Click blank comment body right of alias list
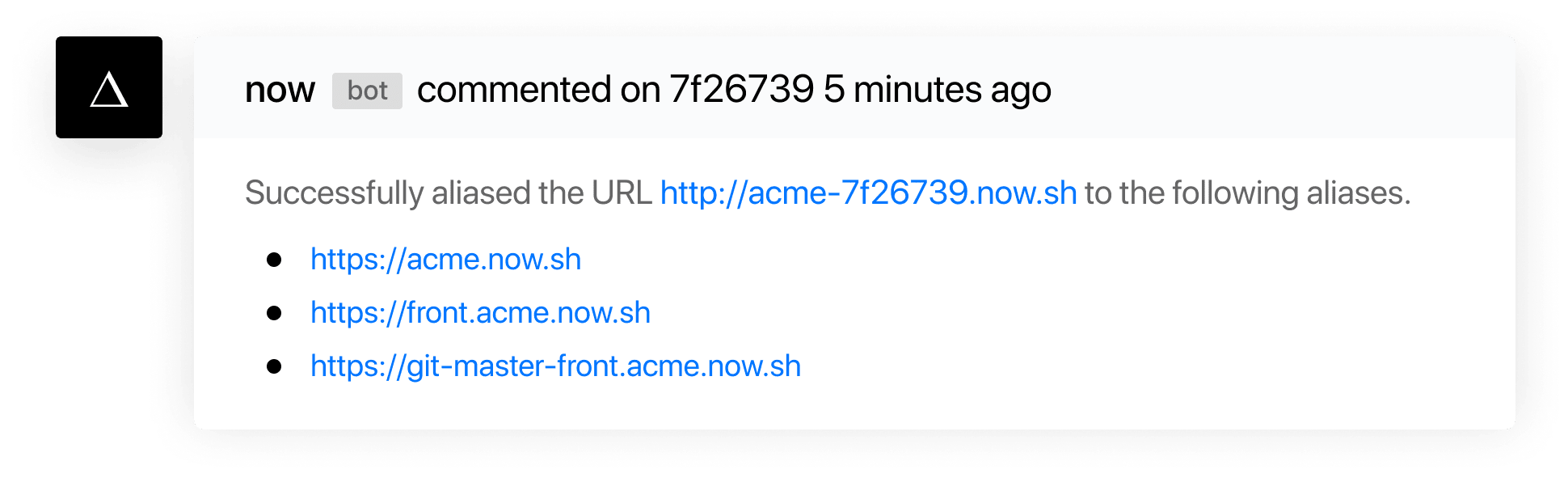Viewport: 1568px width, 478px height. [x=1132, y=315]
